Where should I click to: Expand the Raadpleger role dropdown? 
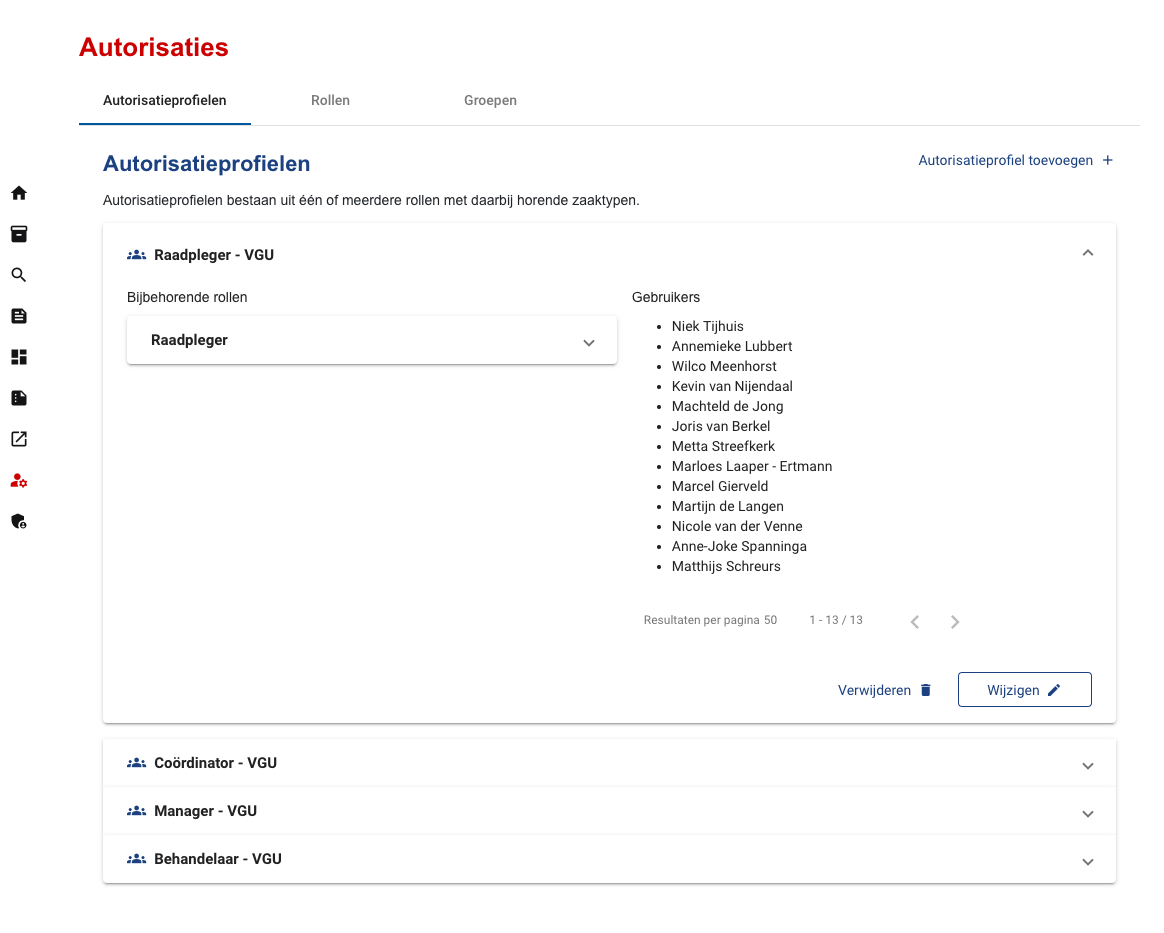click(589, 343)
